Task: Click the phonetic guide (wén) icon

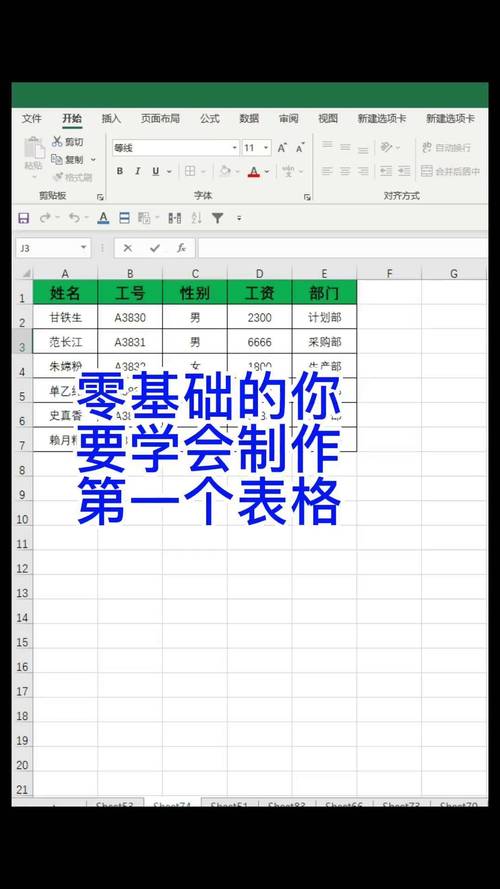Action: coord(288,171)
